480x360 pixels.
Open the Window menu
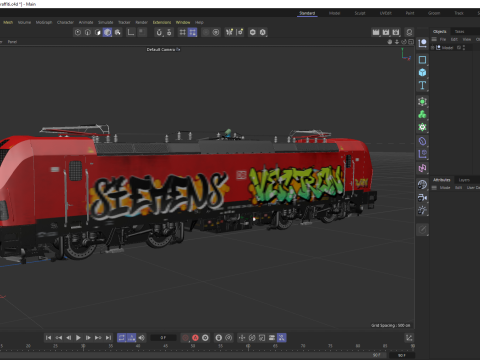(183, 22)
